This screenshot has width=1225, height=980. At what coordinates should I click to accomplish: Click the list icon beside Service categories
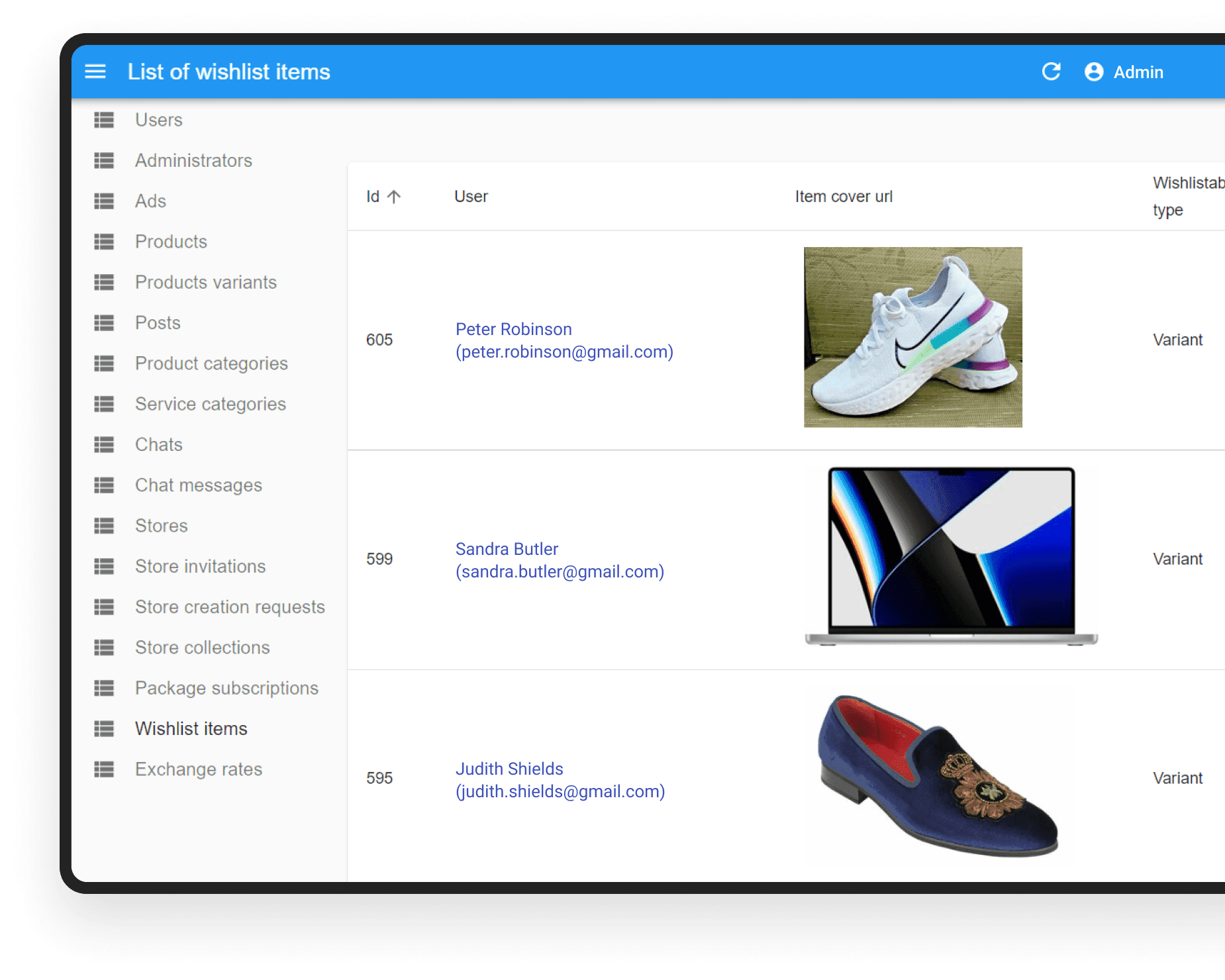tap(104, 404)
